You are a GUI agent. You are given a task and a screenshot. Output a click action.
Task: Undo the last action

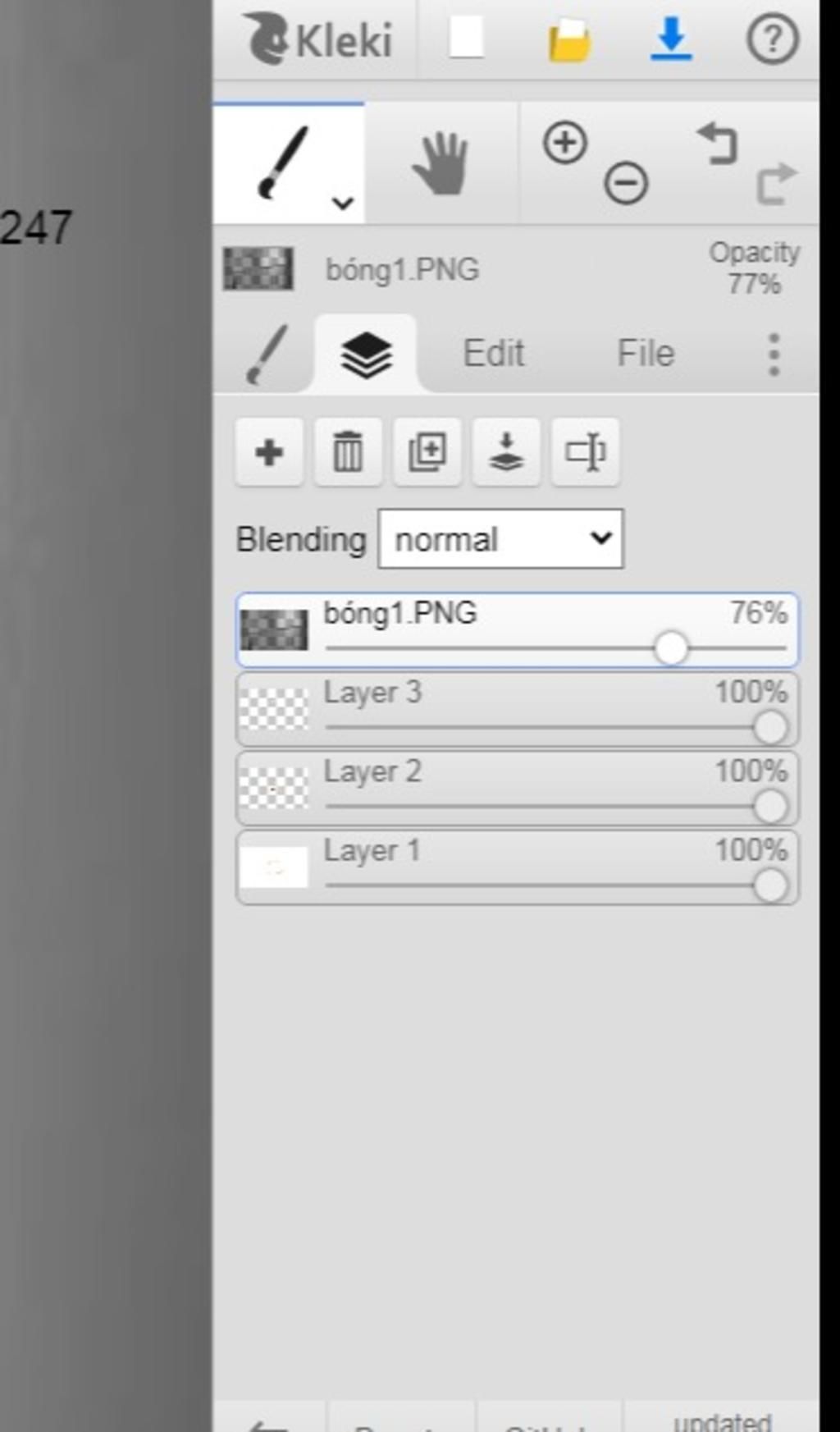pos(717,143)
